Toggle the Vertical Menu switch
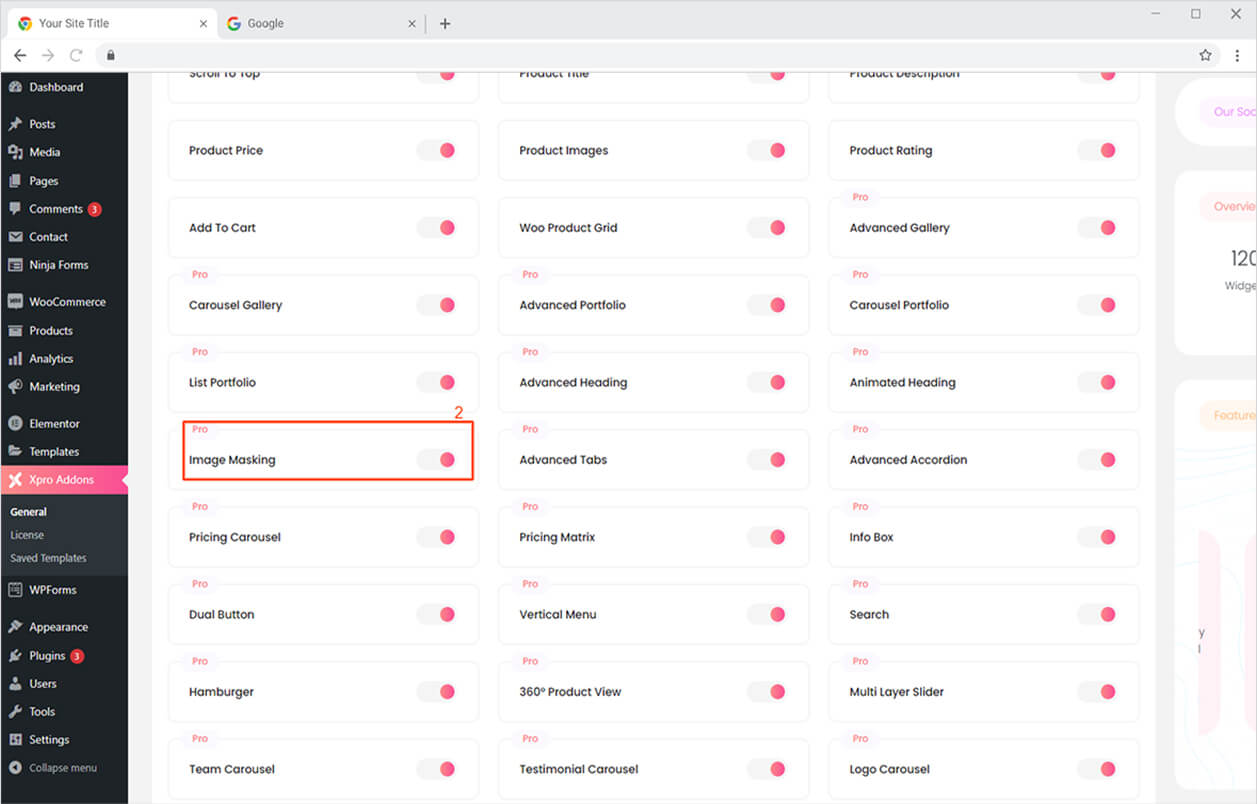Screen dimensions: 1257x804 766,614
